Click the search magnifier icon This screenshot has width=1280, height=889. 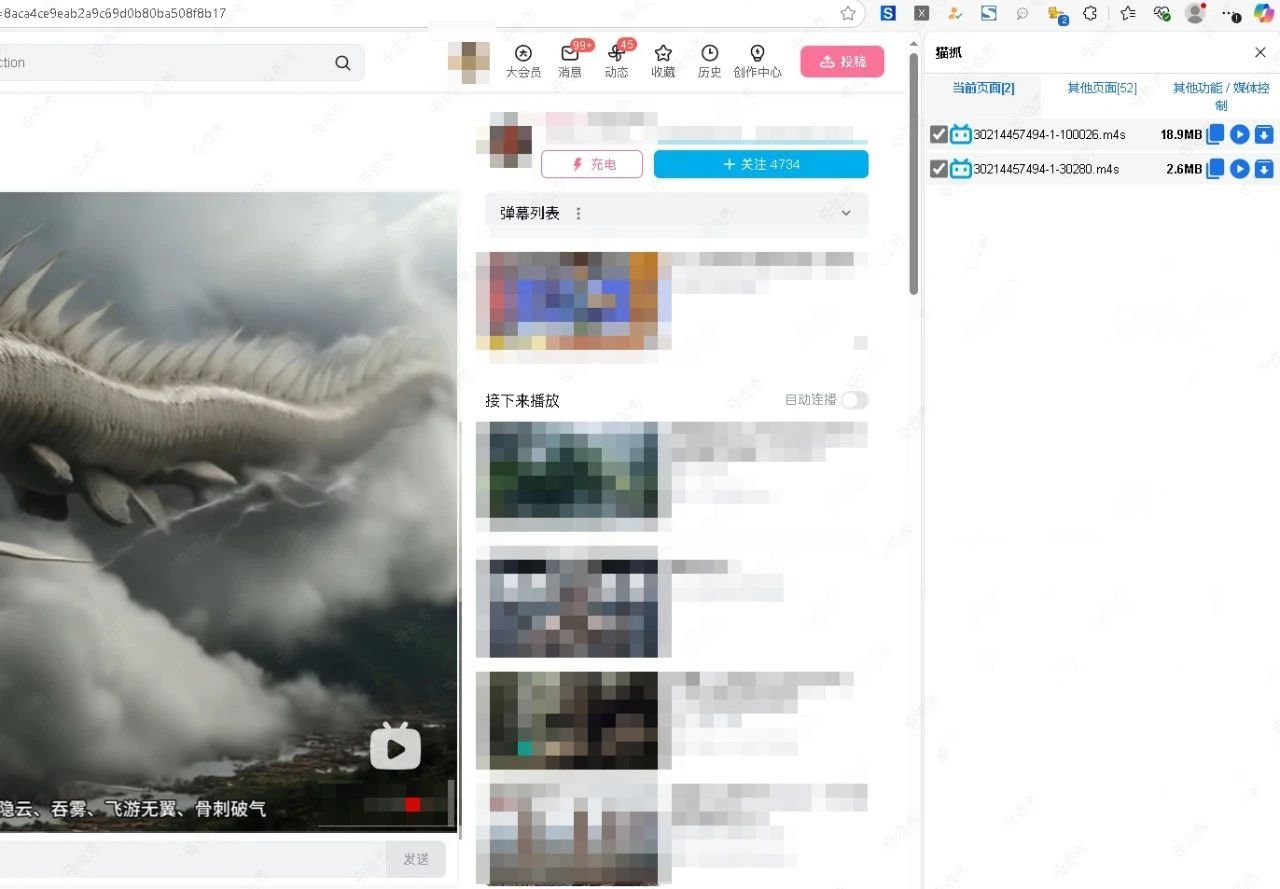tap(343, 63)
